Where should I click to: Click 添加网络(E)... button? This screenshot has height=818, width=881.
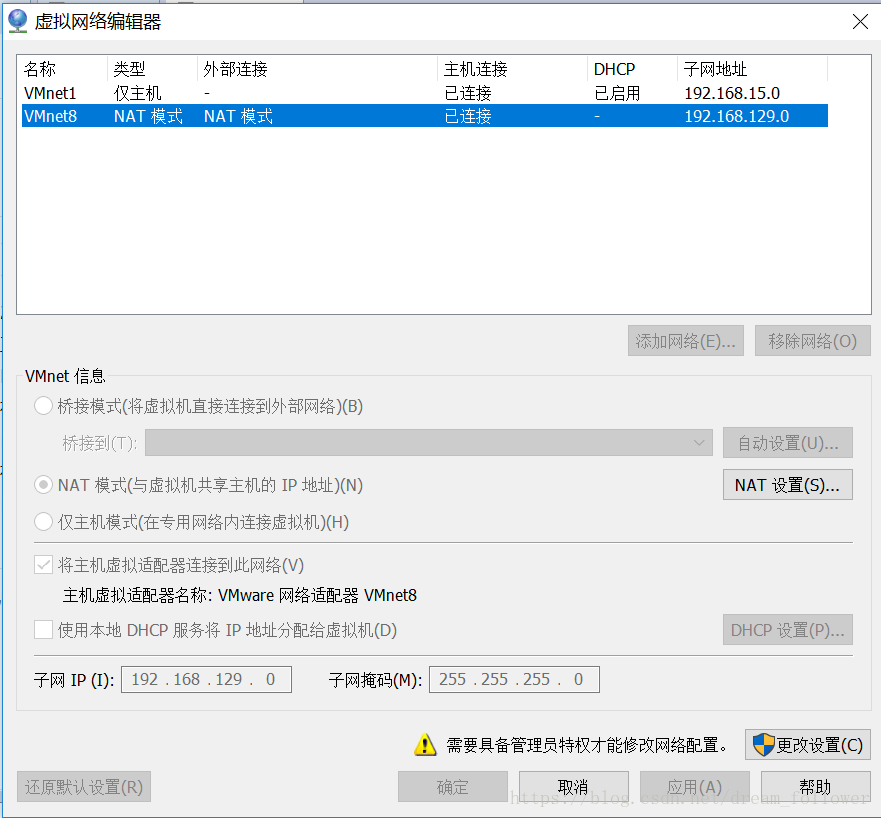pos(685,340)
